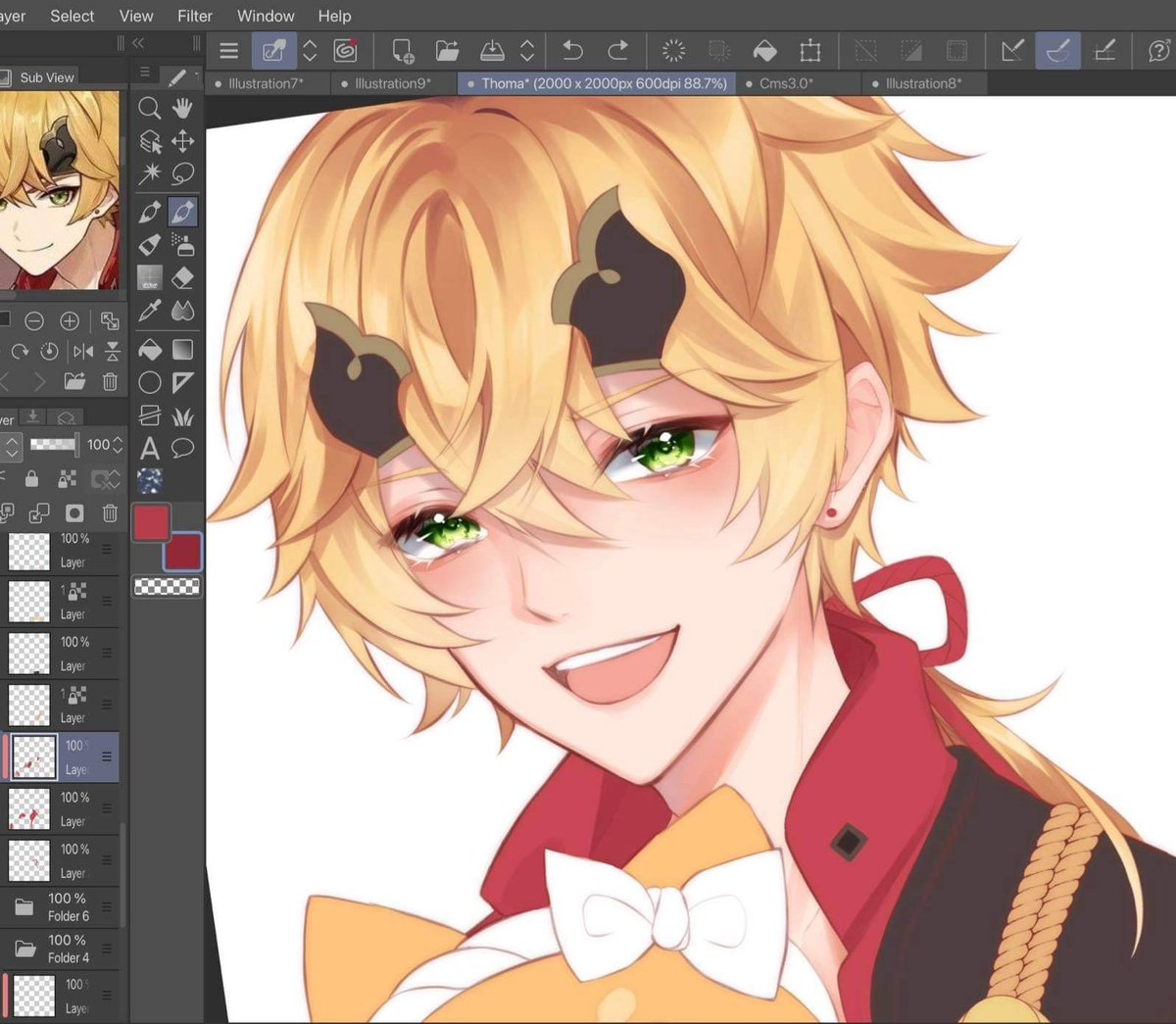Flip Sub View image horizontally
Viewport: 1176px width, 1024px height.
pos(83,351)
